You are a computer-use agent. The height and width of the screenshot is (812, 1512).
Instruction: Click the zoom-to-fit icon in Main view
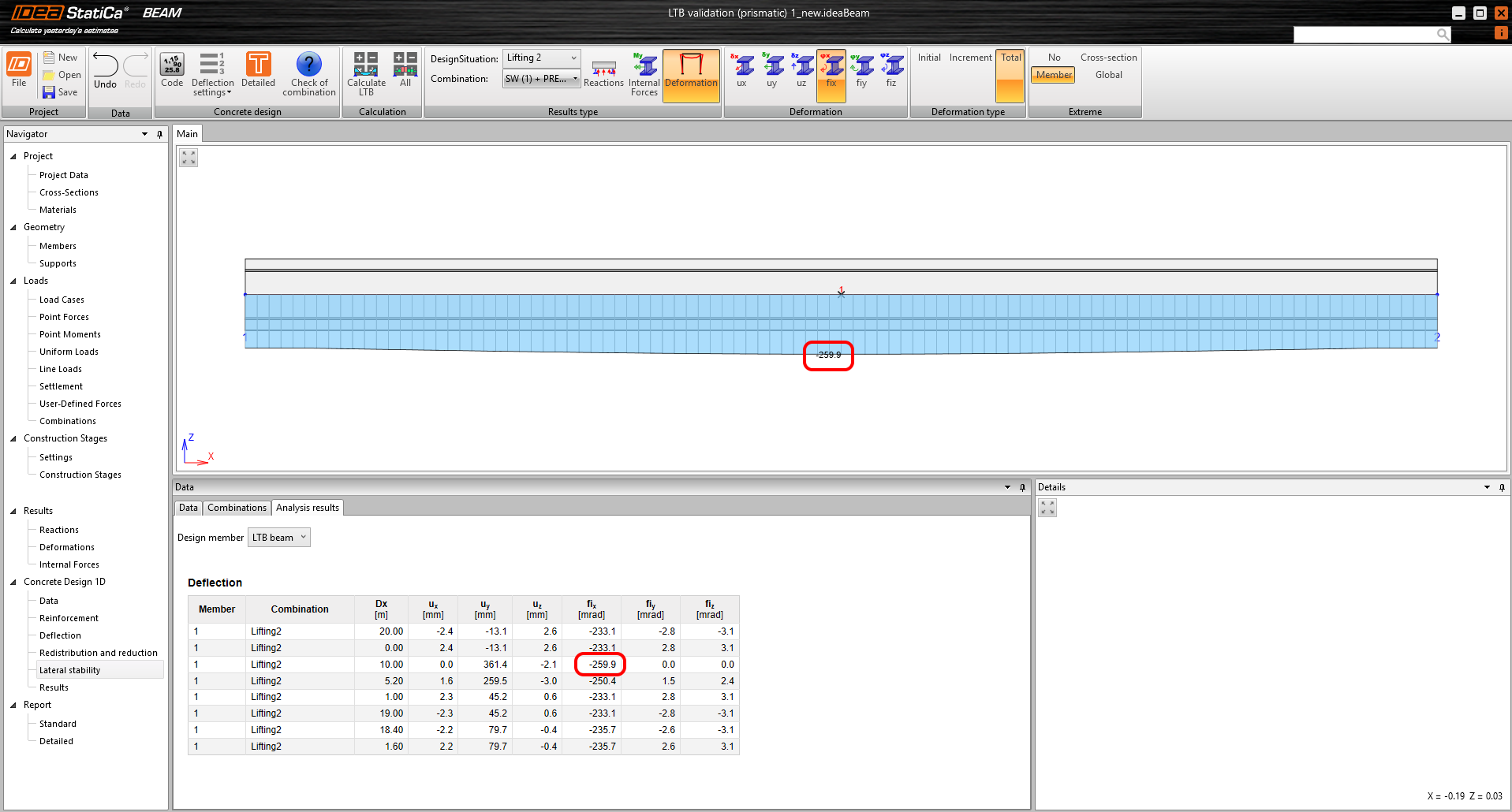189,158
